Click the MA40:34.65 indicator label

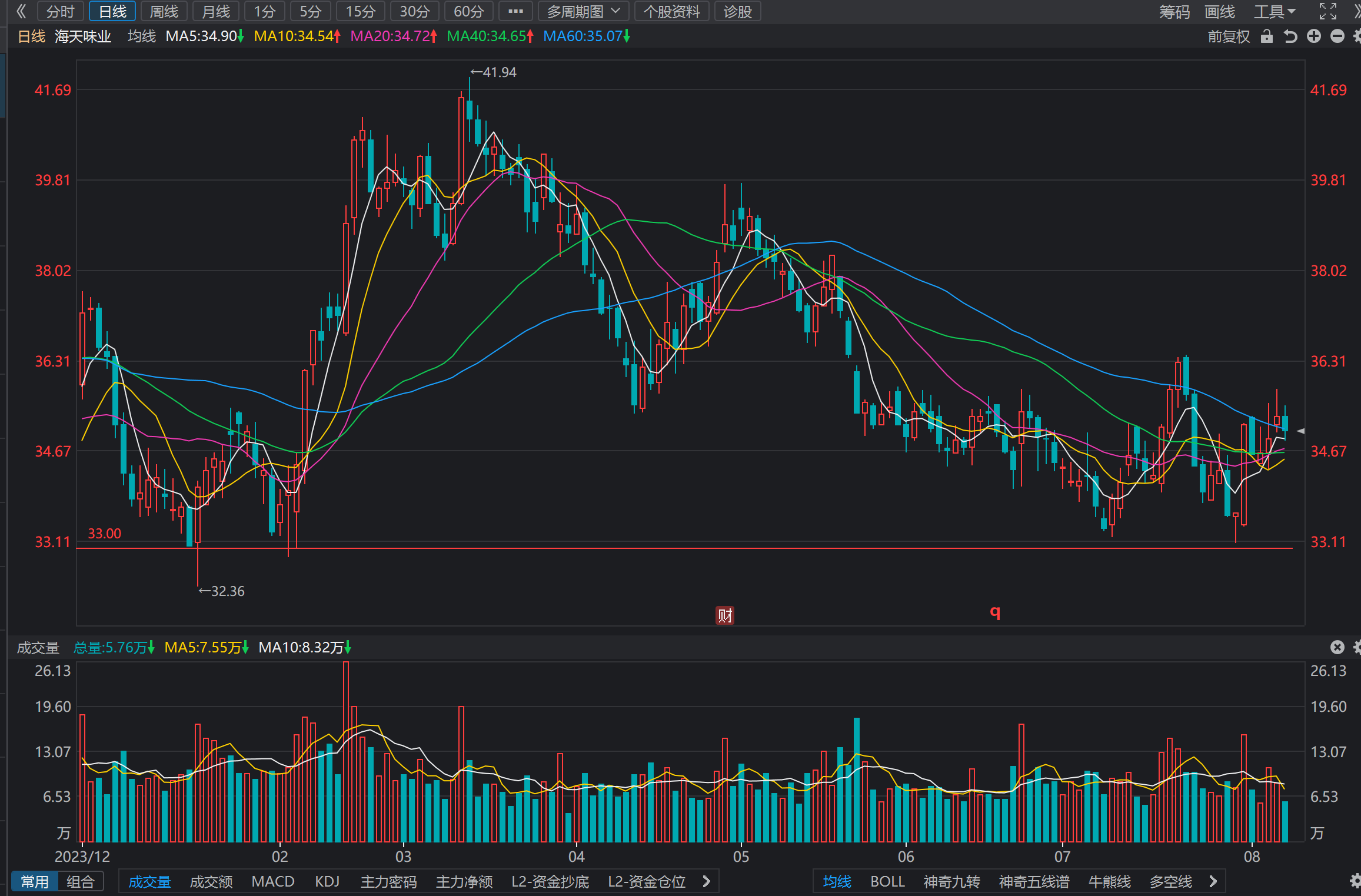coord(490,36)
